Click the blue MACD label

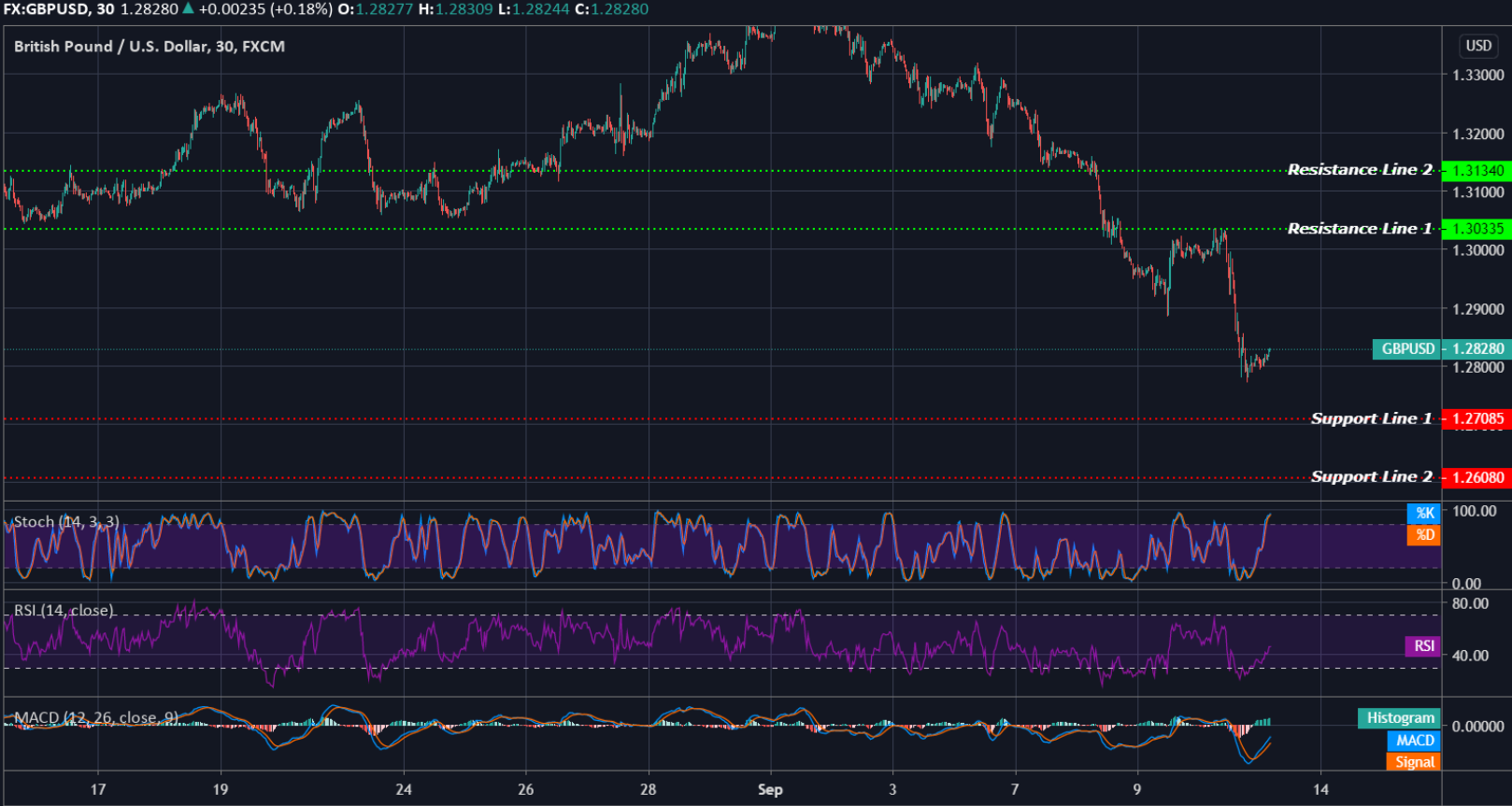pos(1414,741)
